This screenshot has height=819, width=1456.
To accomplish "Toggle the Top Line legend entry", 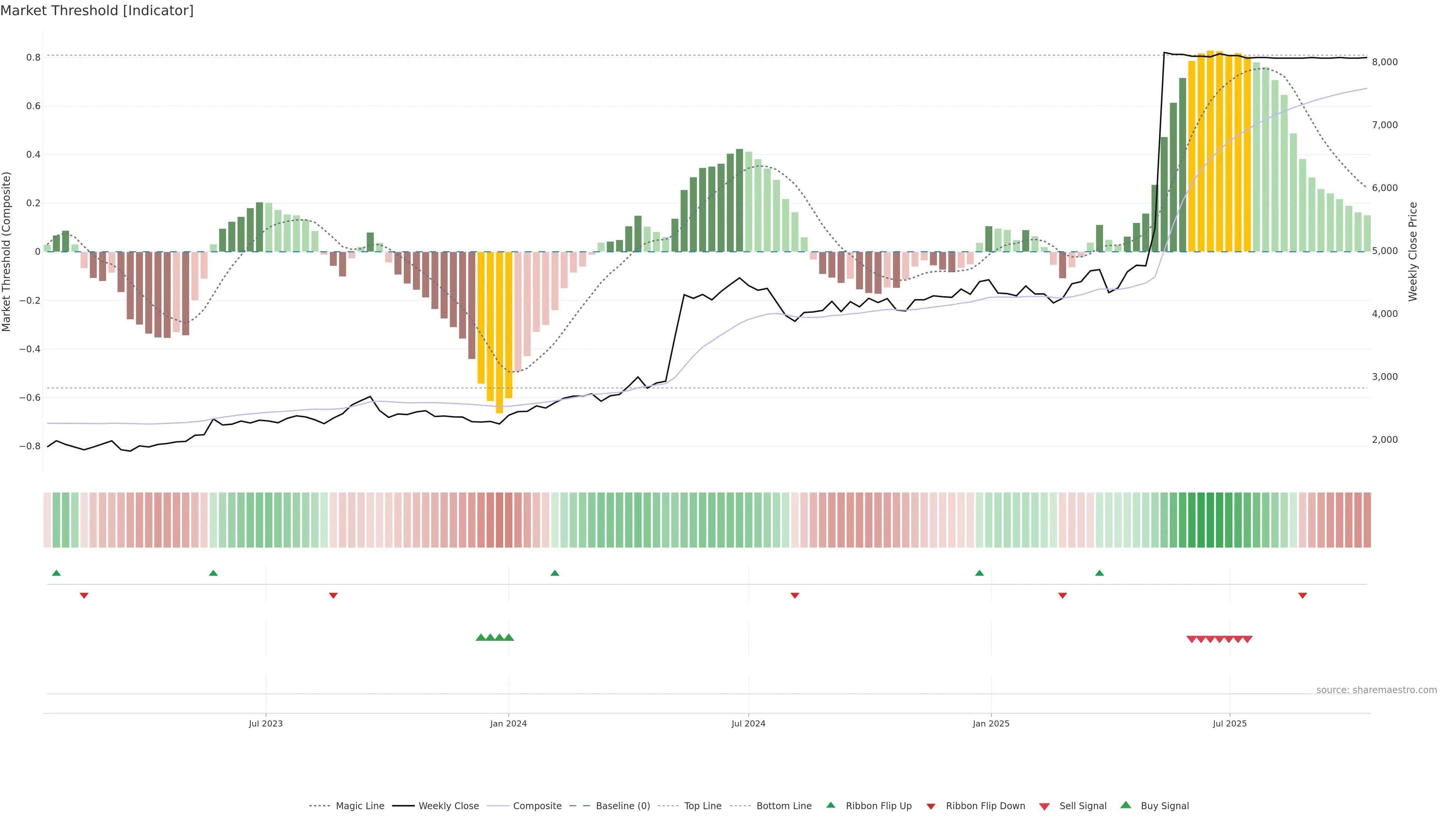I will pyautogui.click(x=703, y=806).
